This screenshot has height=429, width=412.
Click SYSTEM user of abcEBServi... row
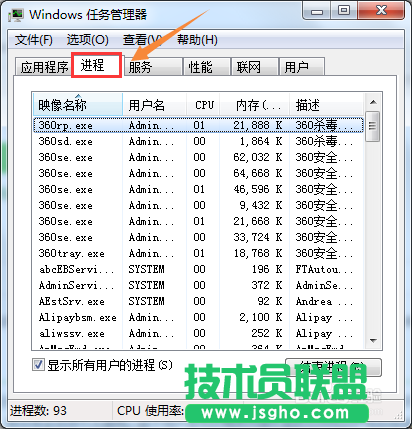(x=147, y=269)
